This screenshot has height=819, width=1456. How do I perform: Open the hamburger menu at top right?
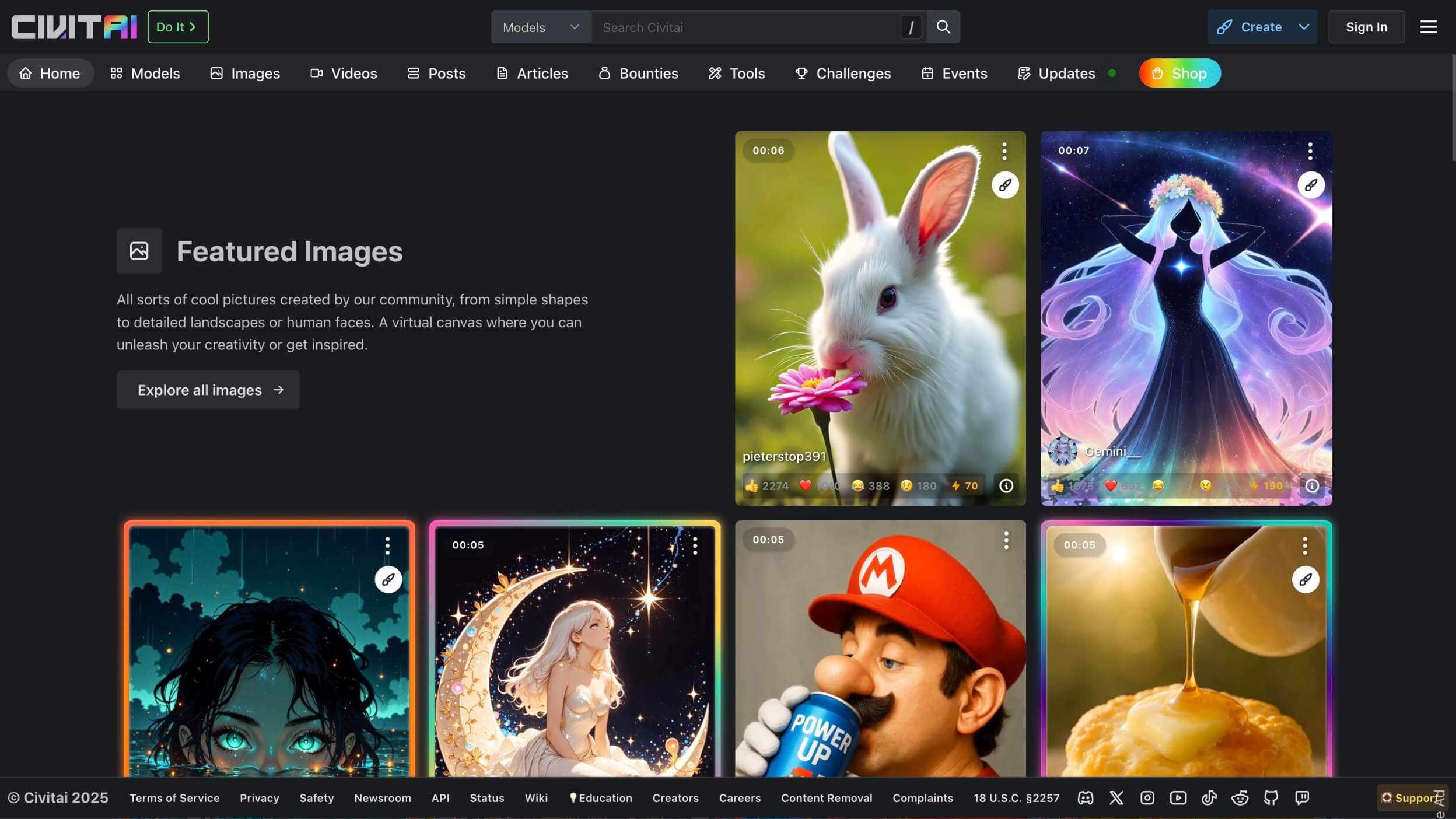[x=1428, y=27]
